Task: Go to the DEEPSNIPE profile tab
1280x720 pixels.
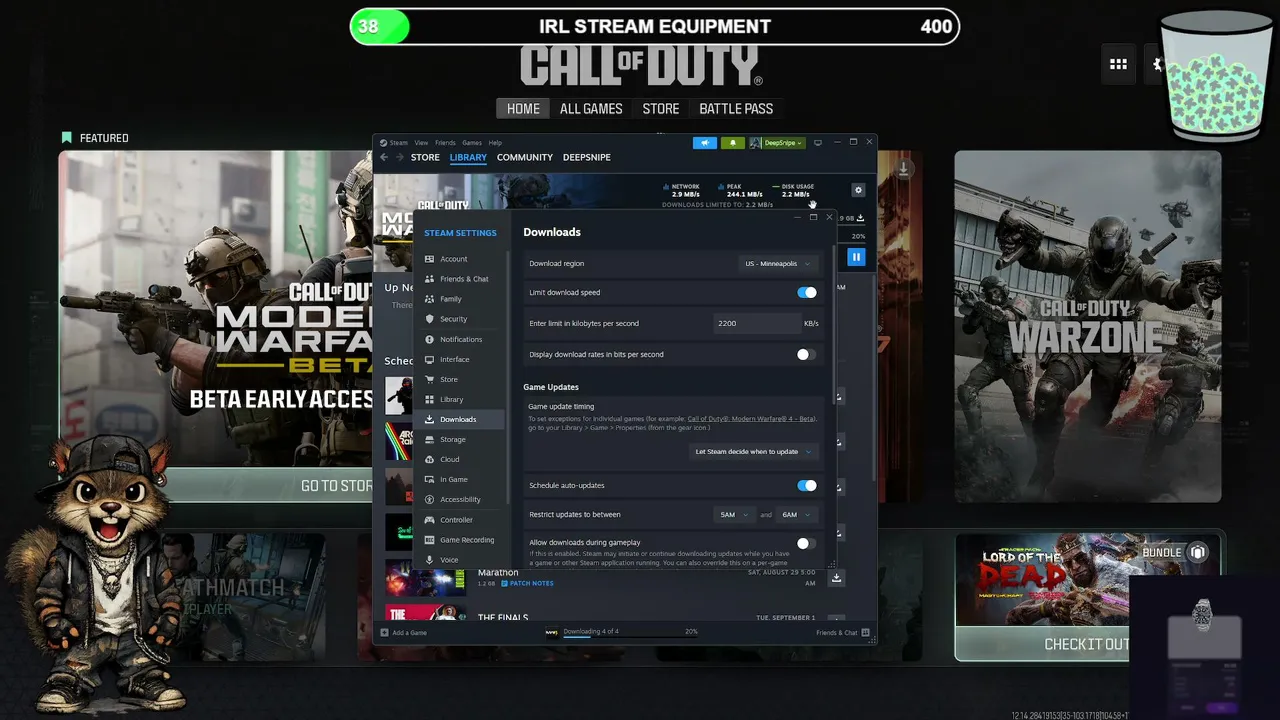Action: tap(587, 157)
